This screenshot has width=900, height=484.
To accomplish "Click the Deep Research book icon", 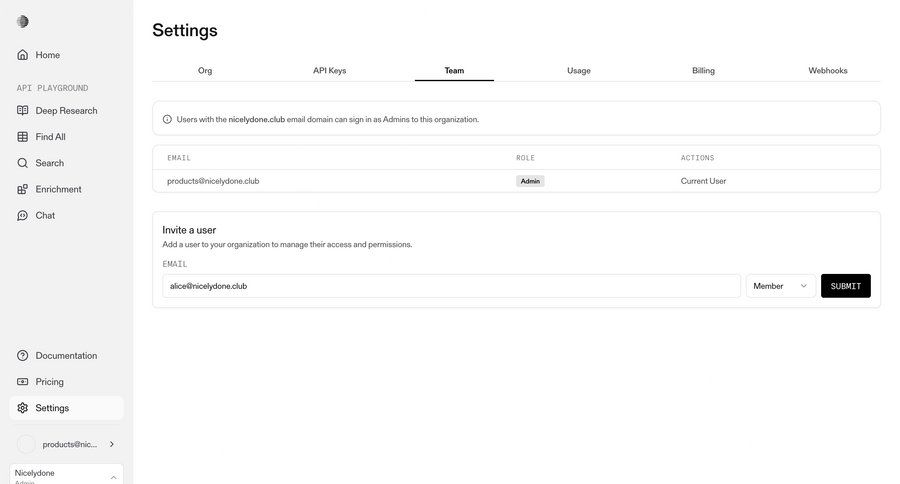I will click(x=23, y=111).
